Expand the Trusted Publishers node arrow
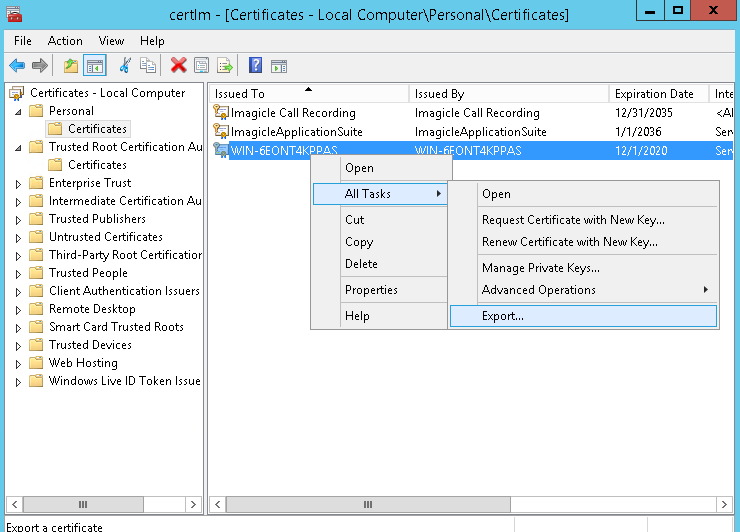740x532 pixels. pos(18,219)
